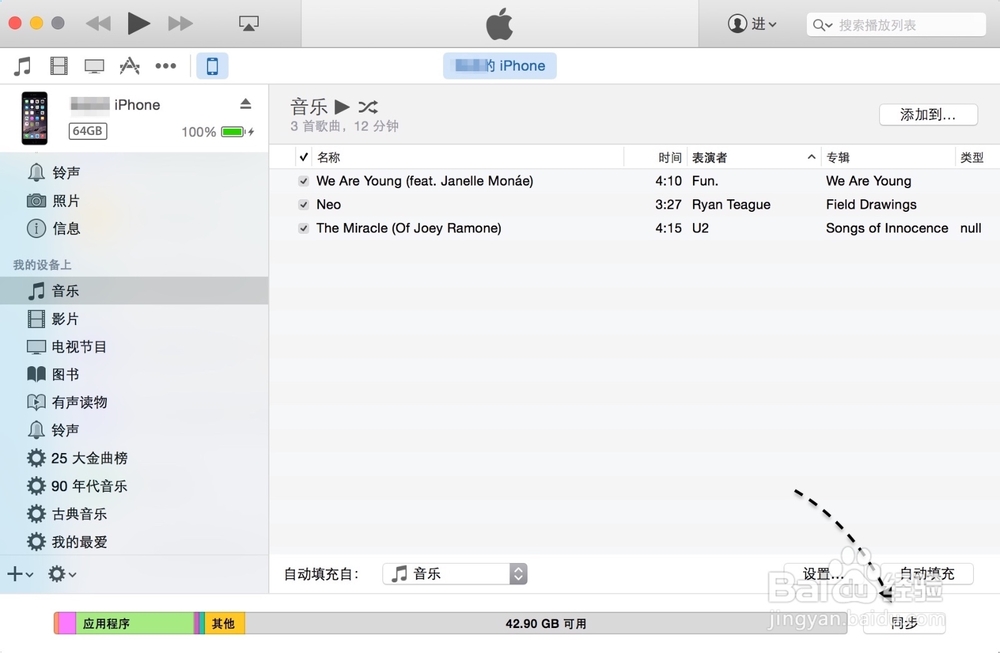Skip forward to next track

click(x=180, y=24)
